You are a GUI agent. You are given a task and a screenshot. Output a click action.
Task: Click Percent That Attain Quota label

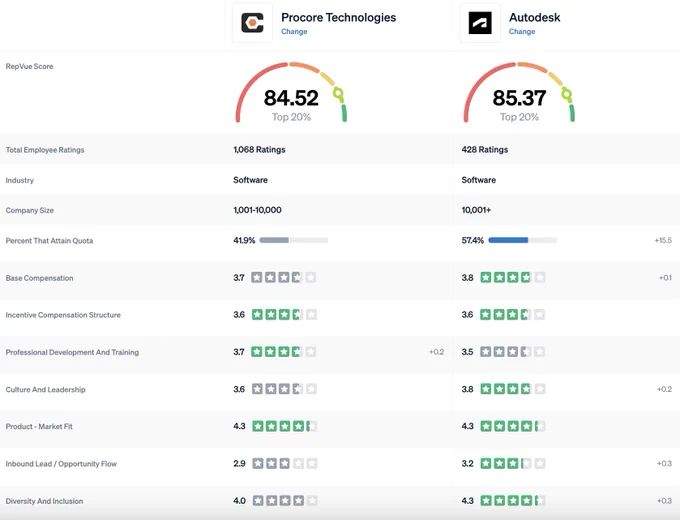49,241
